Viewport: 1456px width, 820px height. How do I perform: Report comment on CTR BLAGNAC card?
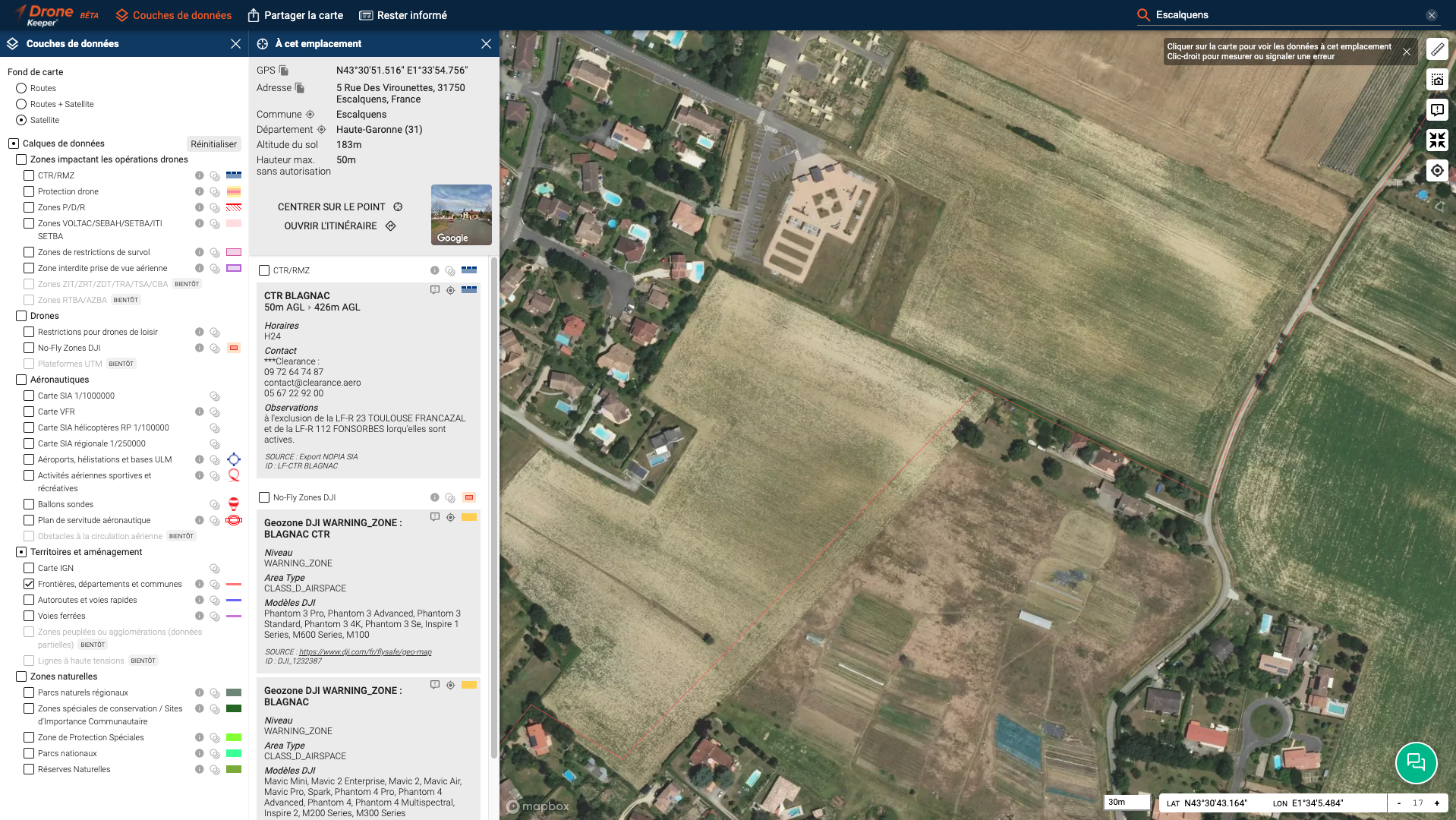[435, 290]
